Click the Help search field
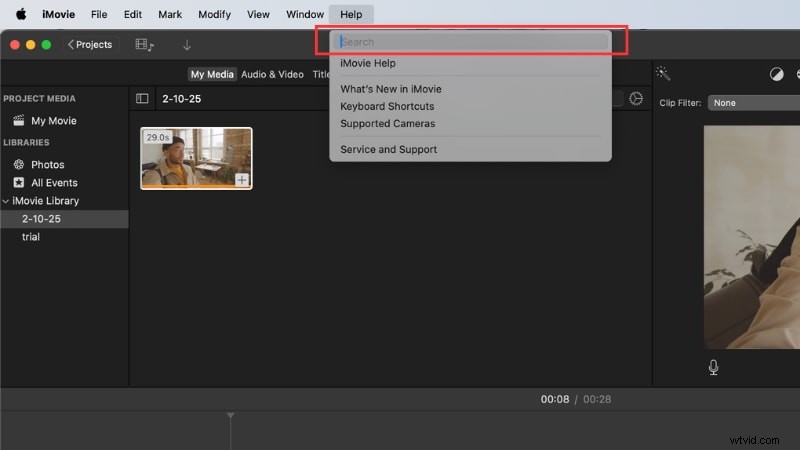This screenshot has height=450, width=800. point(470,42)
